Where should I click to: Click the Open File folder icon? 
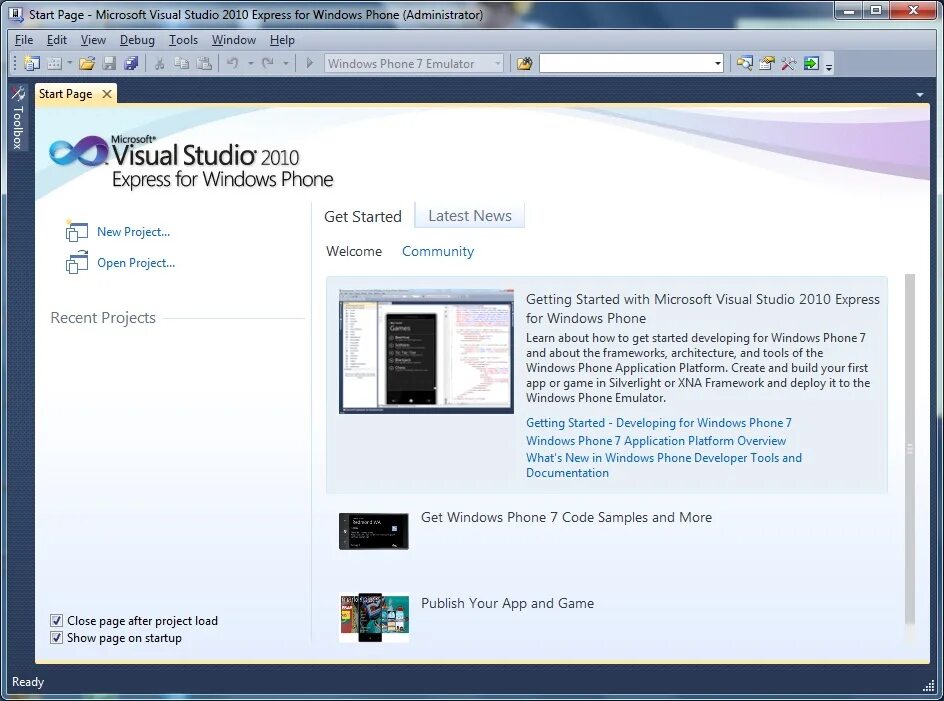click(87, 63)
